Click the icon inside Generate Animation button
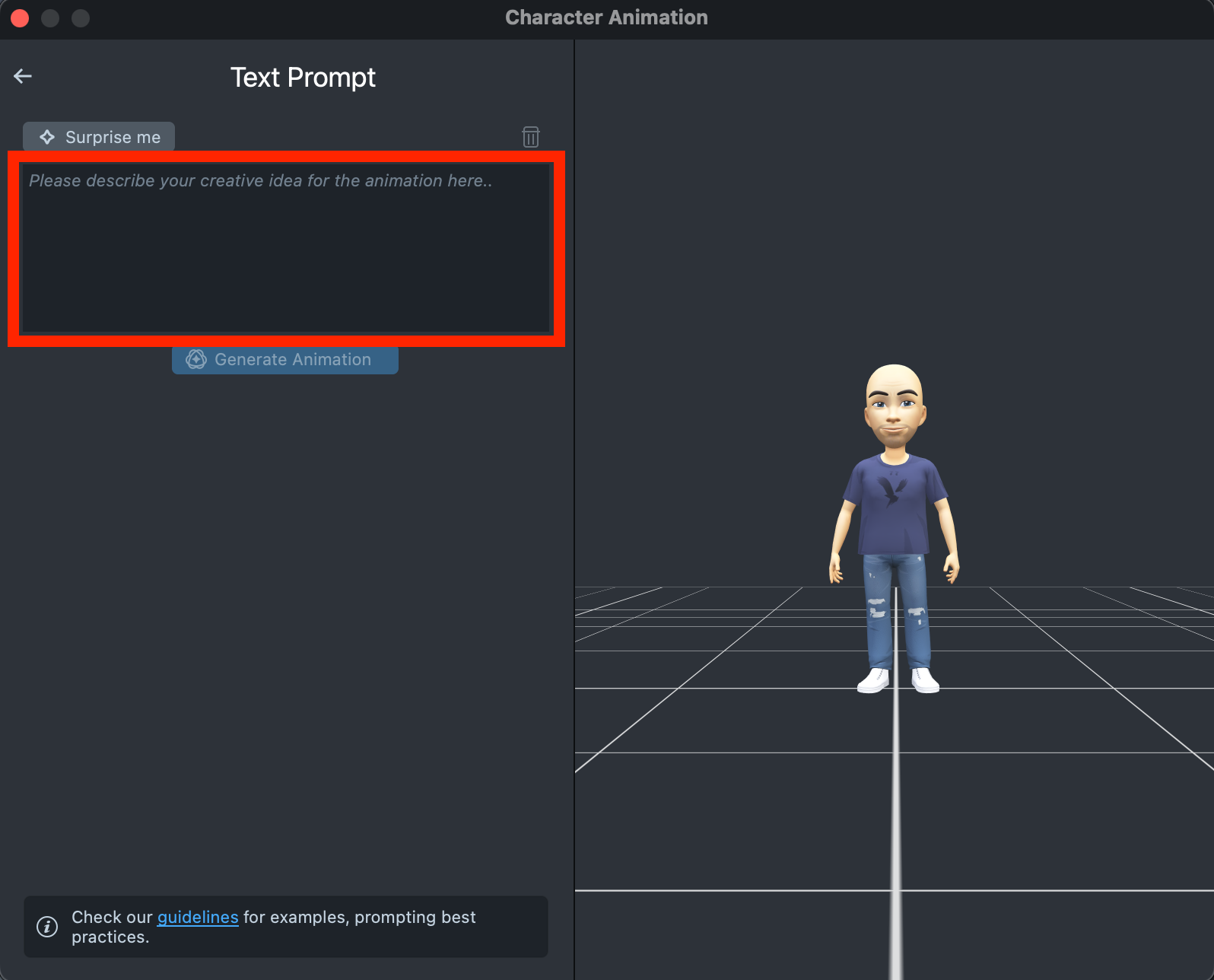 196,359
